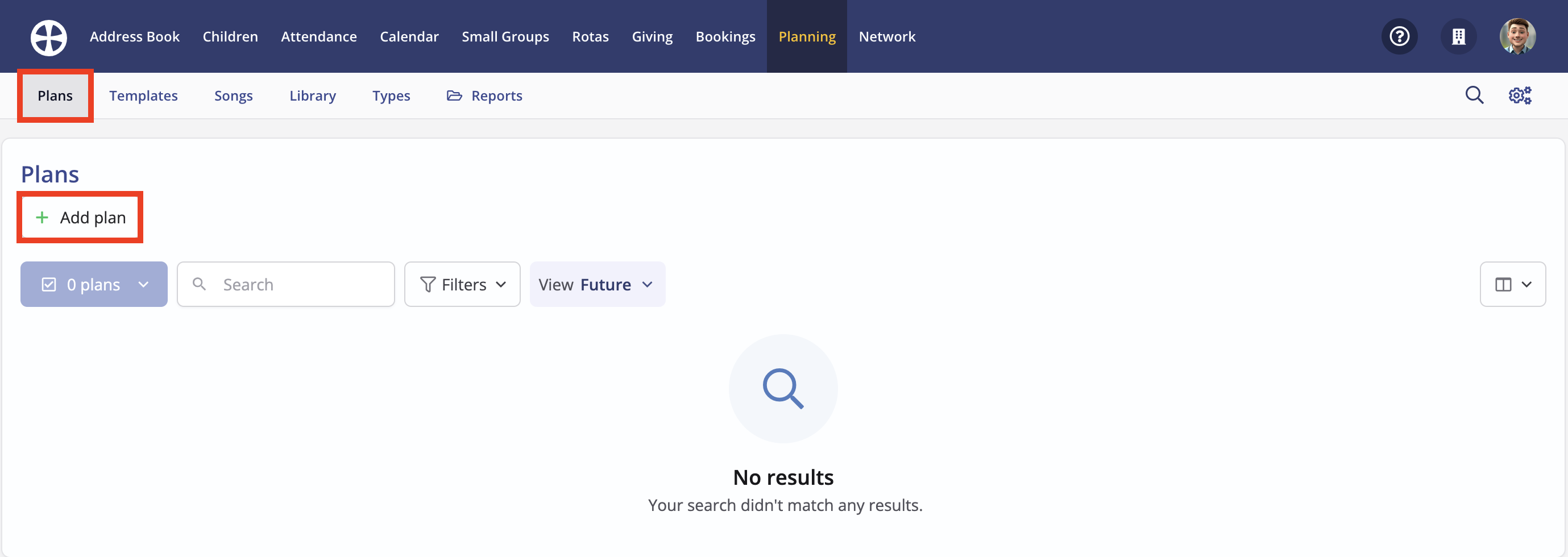Image resolution: width=1568 pixels, height=557 pixels.
Task: Toggle the select-all checkbox in 0 plans
Action: click(x=49, y=284)
